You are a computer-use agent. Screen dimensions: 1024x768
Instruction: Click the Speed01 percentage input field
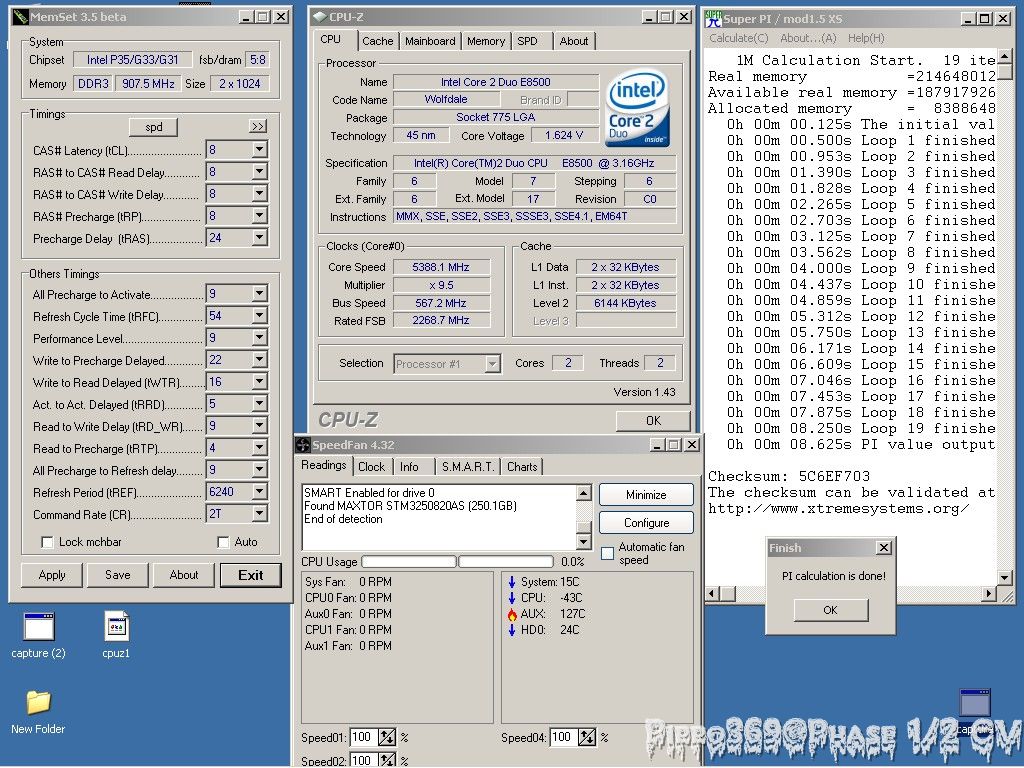tap(364, 737)
